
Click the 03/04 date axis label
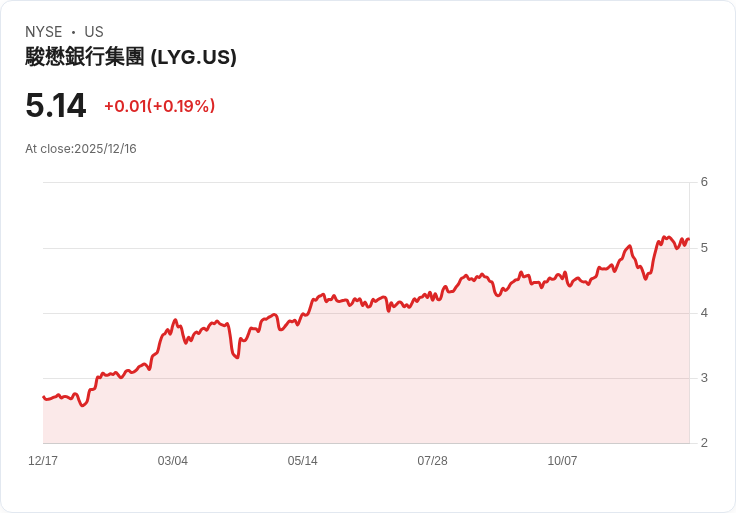[173, 461]
